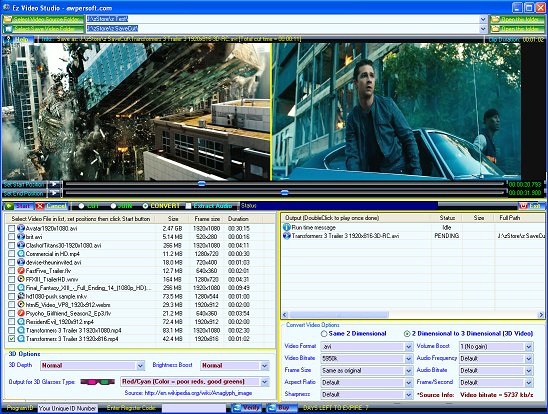Viewport: 548px width, 414px height.
Task: Click the Set End Position button
Action: click(x=24, y=193)
